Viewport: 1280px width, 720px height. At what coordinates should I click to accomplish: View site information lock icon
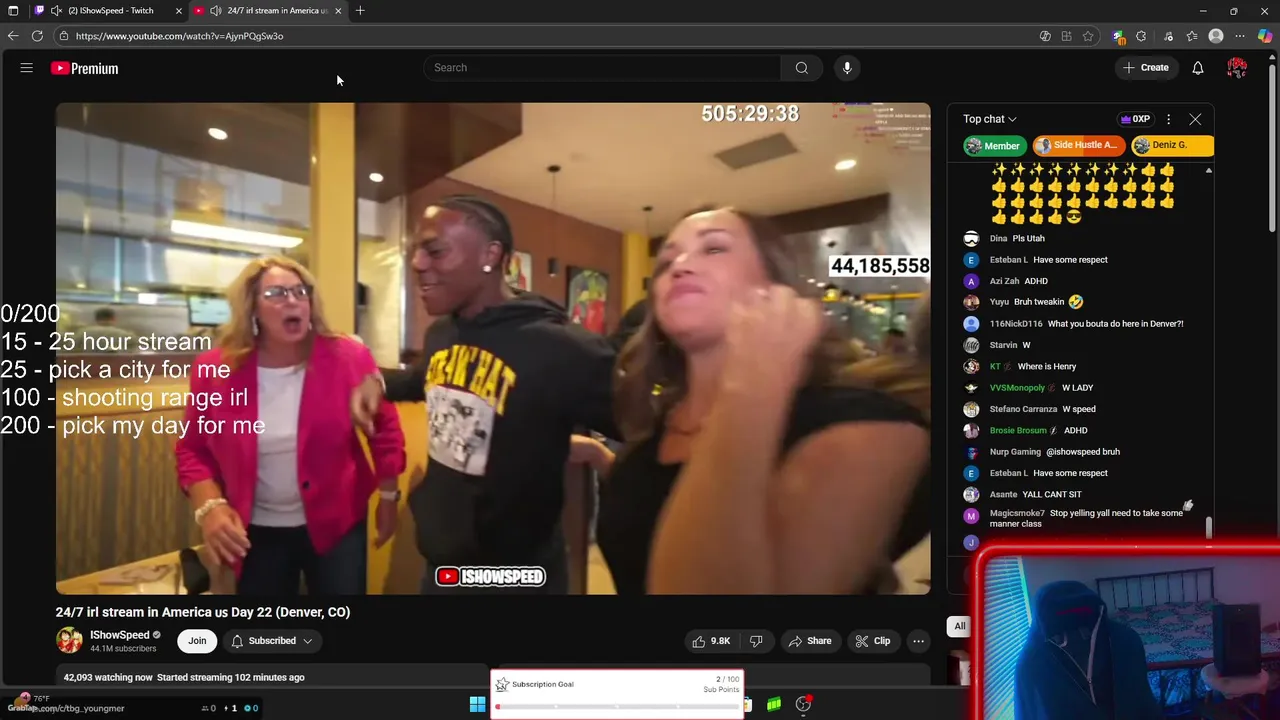pyautogui.click(x=64, y=36)
